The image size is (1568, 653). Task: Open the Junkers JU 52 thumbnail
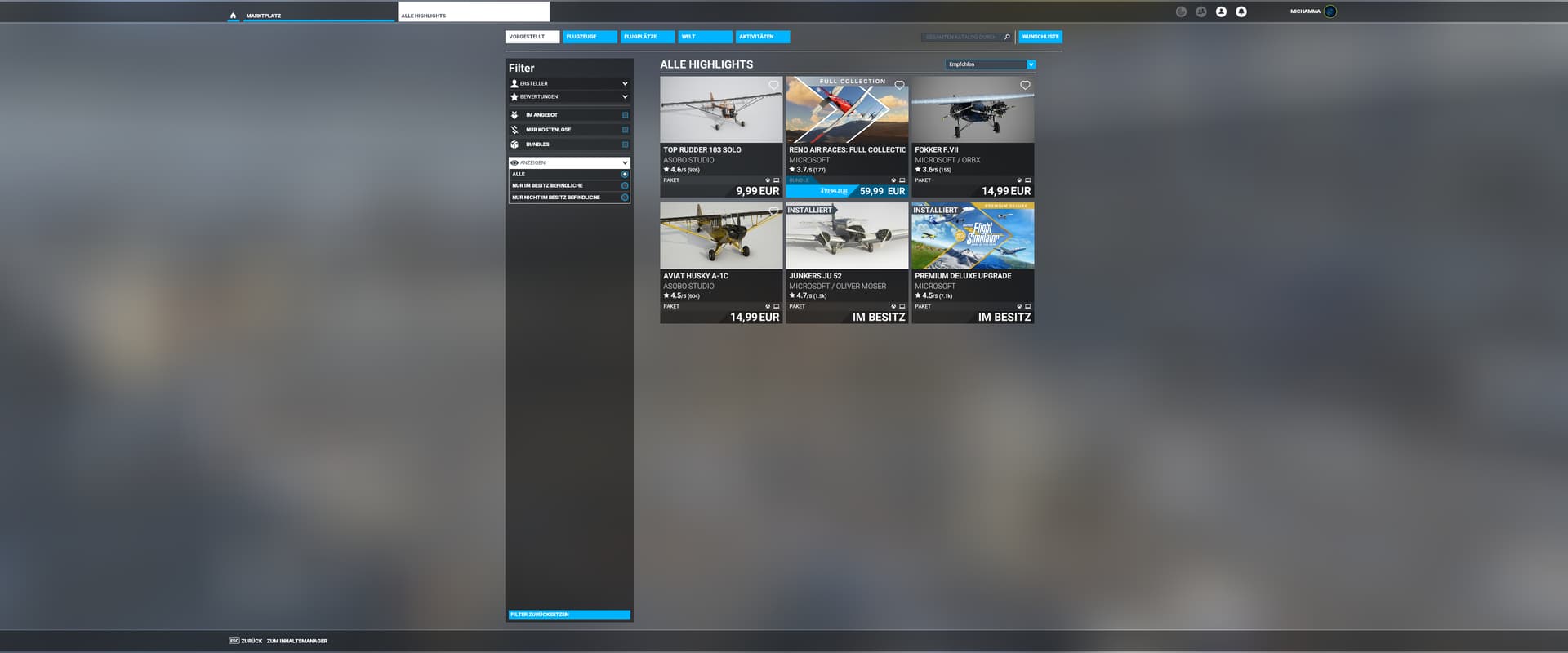pos(847,236)
